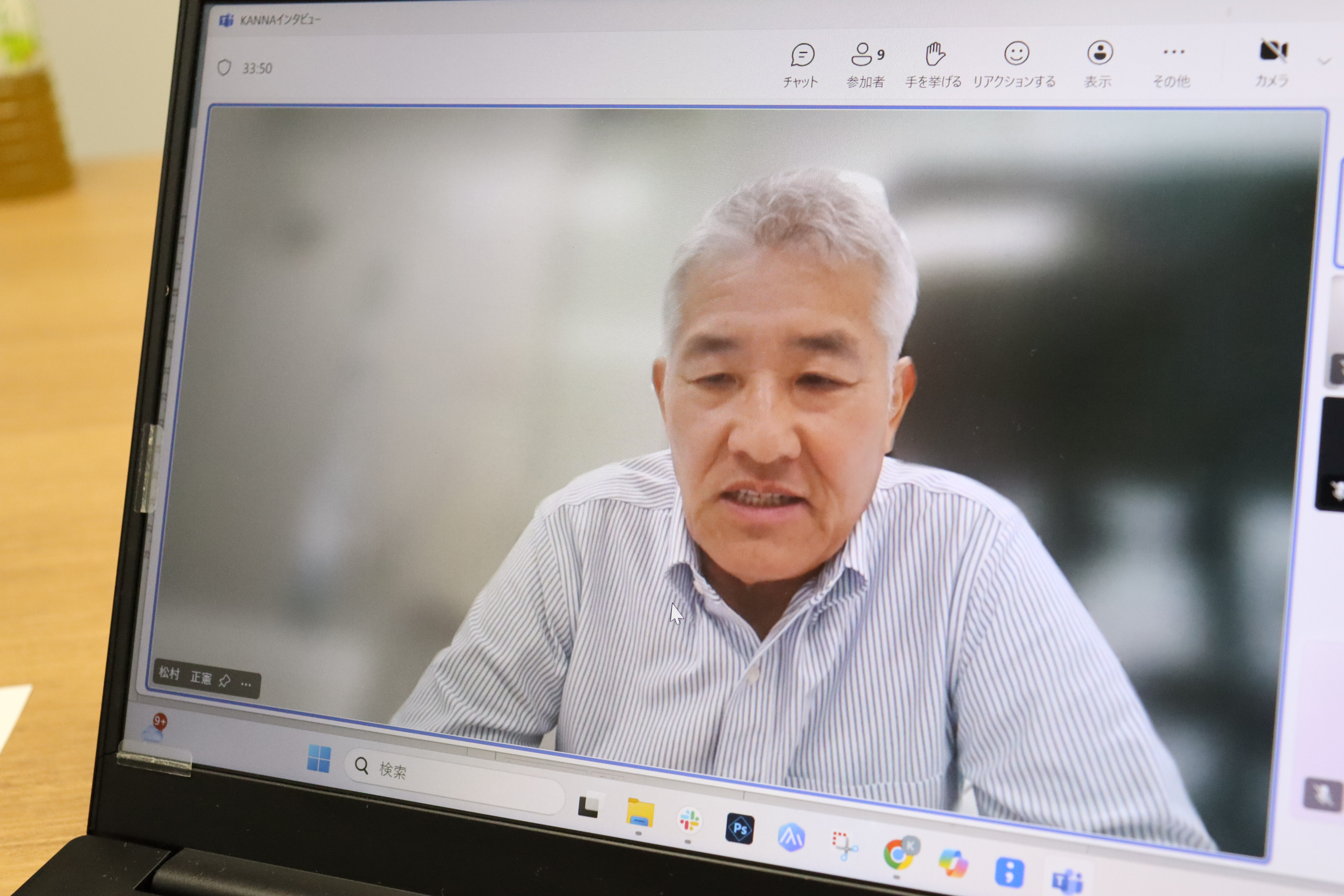The height and width of the screenshot is (896, 1344).
Task: Launch Photoshop Express from the taskbar
Action: tap(740, 829)
